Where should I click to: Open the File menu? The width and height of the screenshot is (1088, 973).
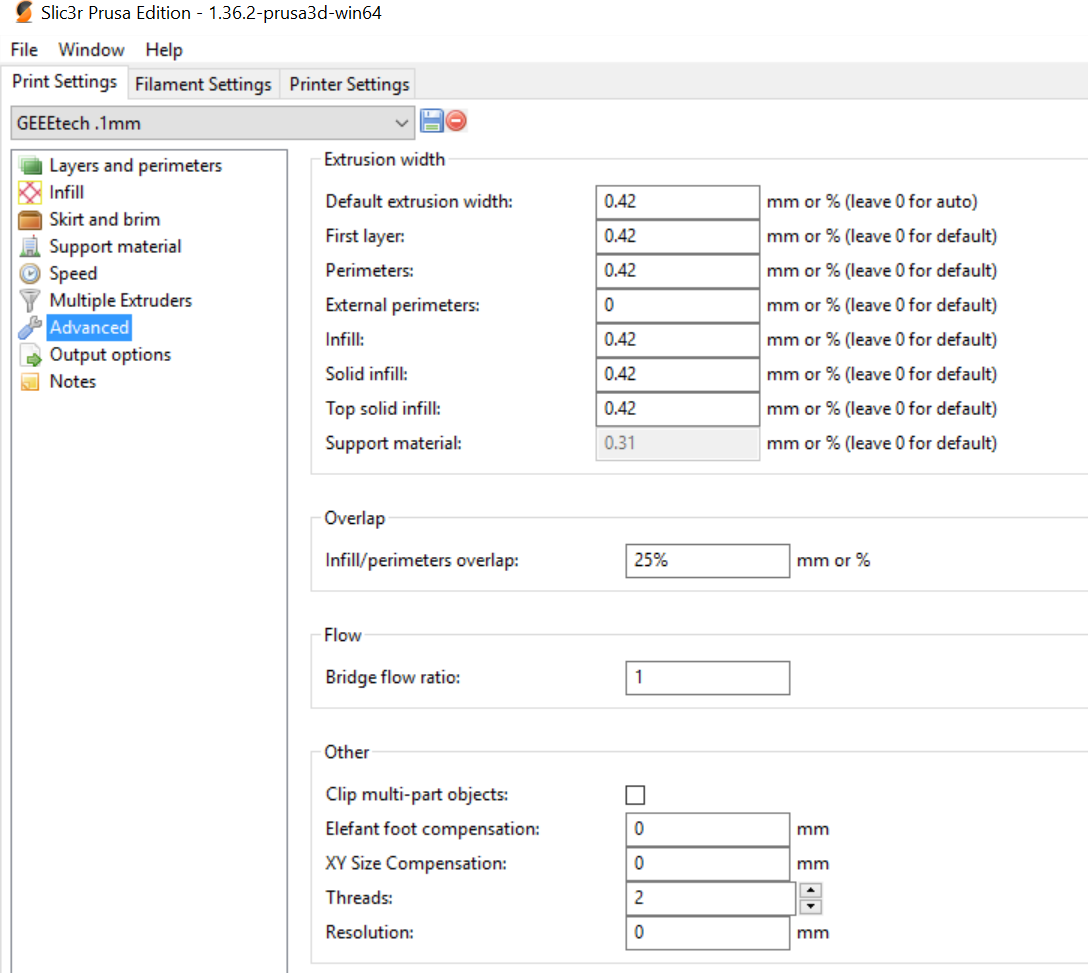[24, 50]
